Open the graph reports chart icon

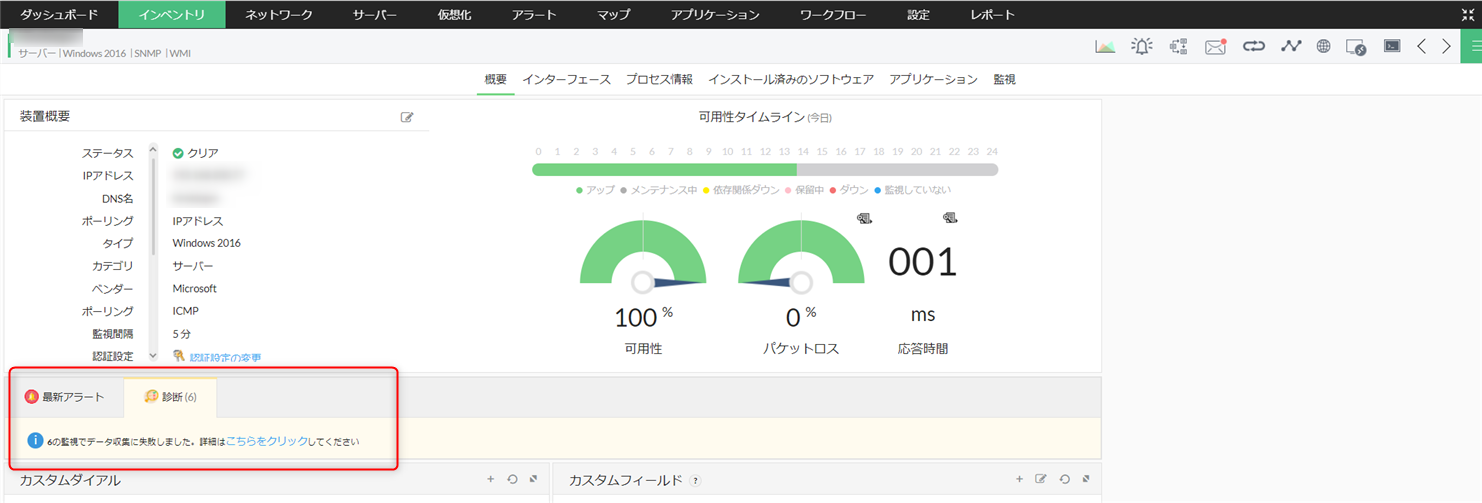tap(1105, 47)
